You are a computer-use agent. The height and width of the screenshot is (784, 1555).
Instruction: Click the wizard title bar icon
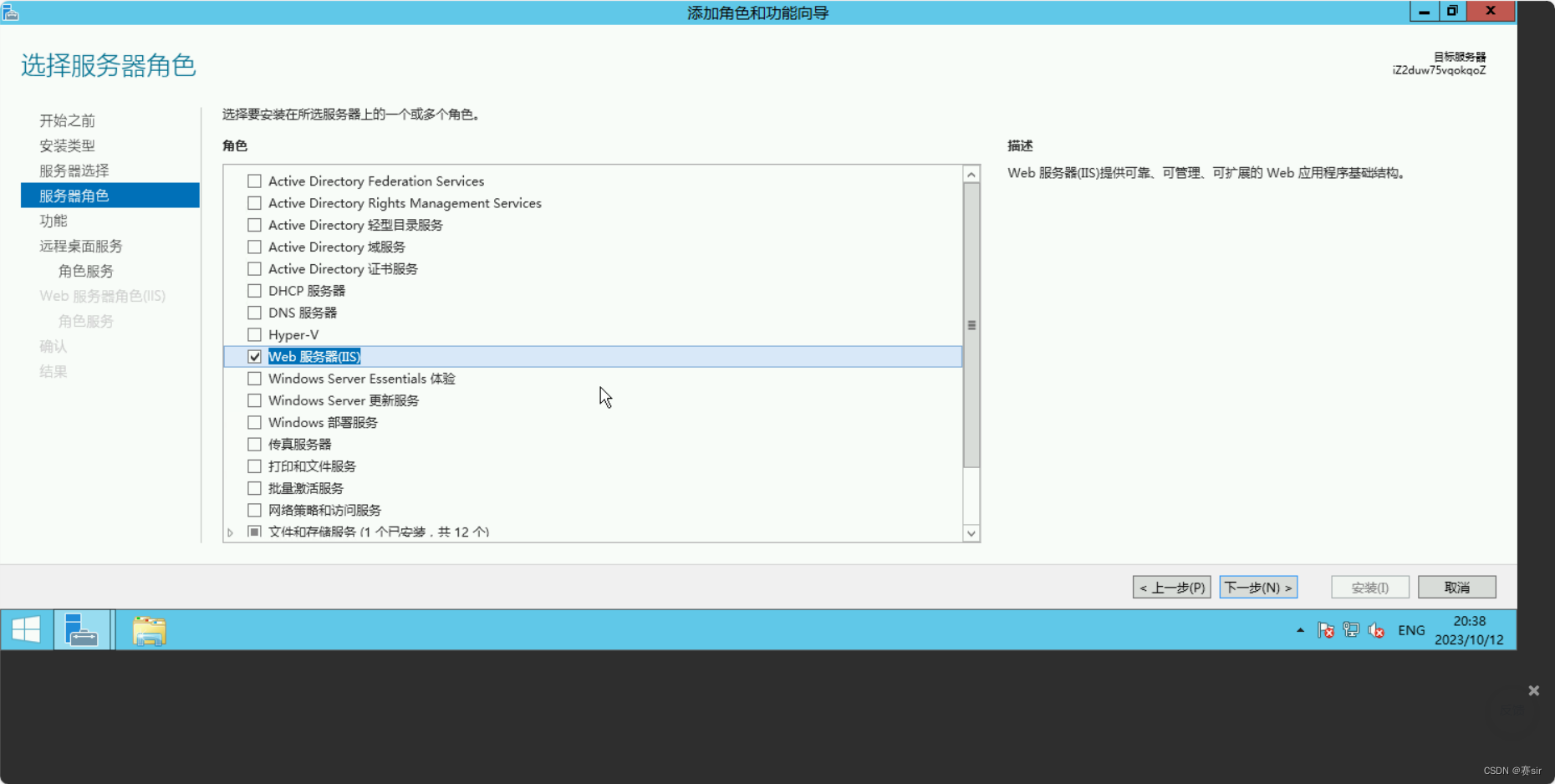(x=11, y=13)
